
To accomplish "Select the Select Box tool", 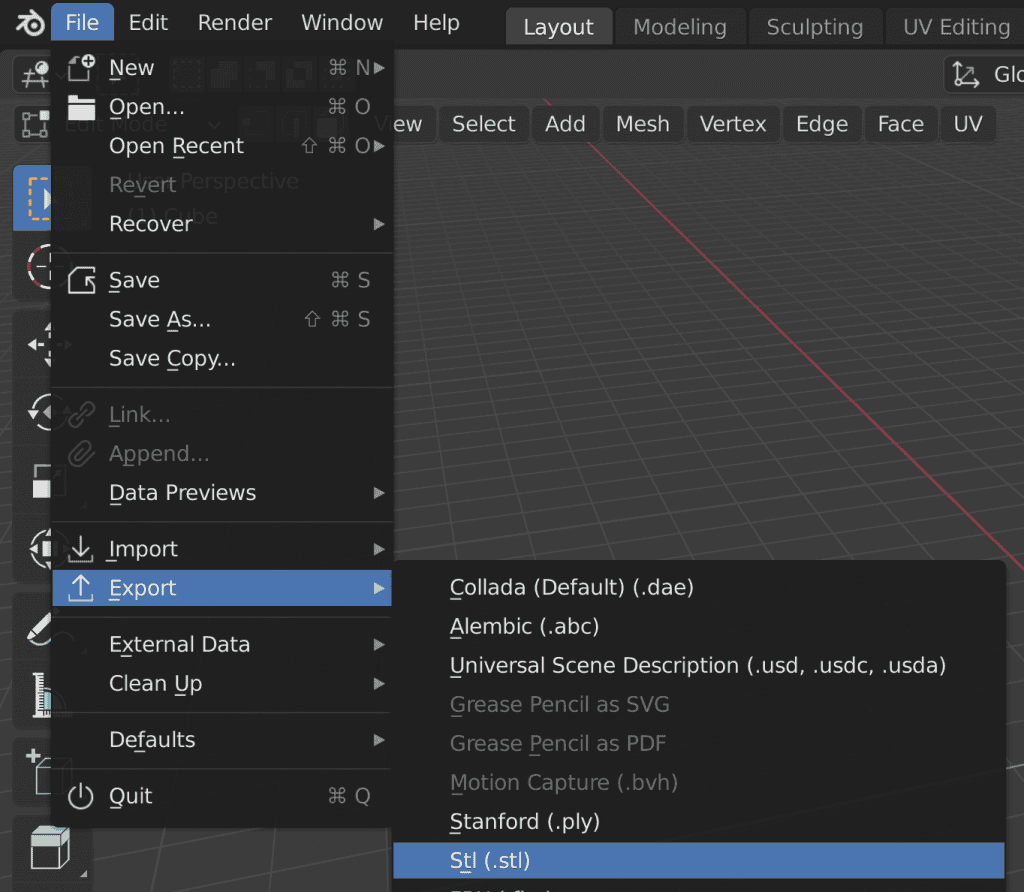I will point(34,198).
